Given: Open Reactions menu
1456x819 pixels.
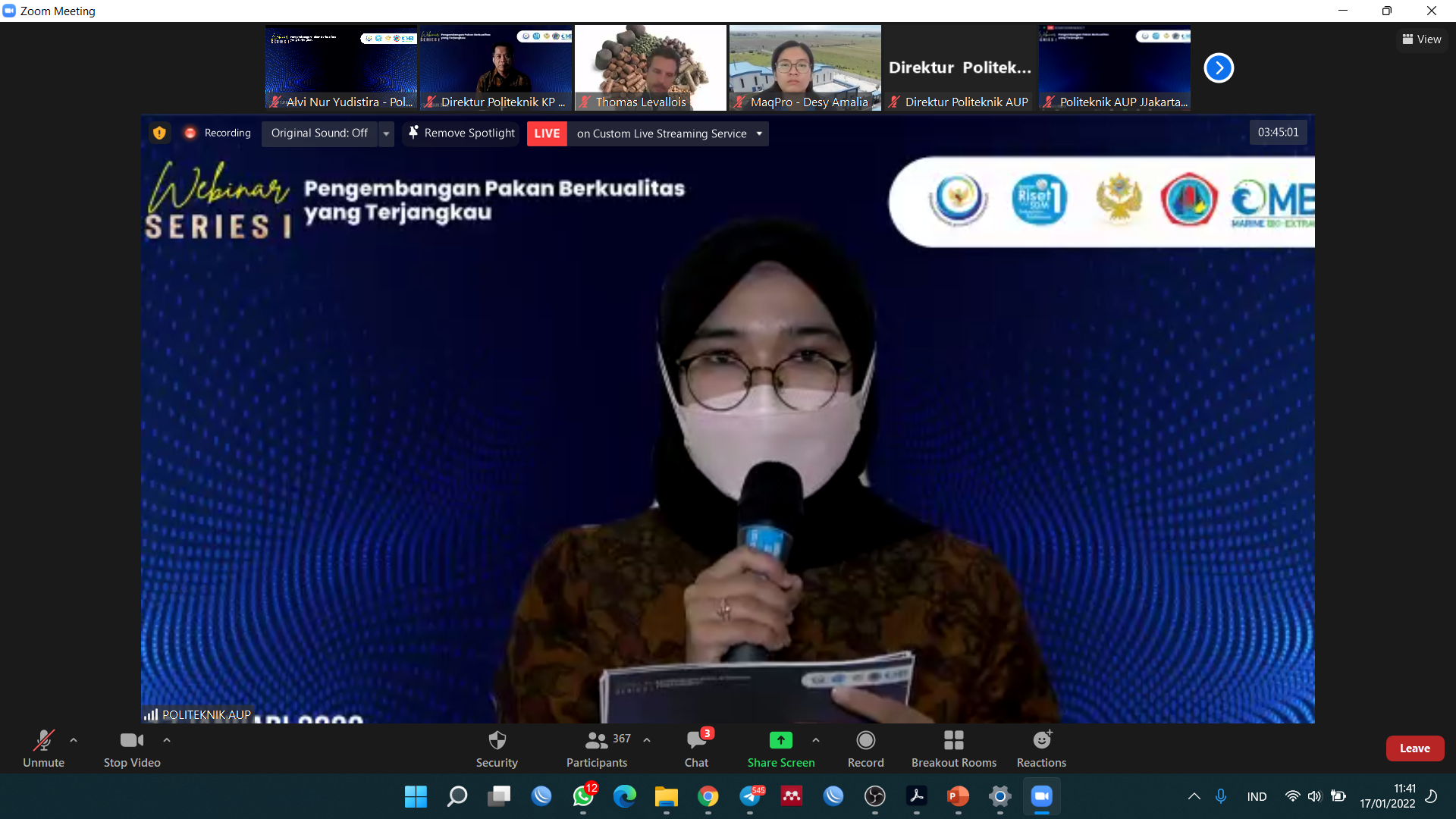Looking at the screenshot, I should [1041, 748].
